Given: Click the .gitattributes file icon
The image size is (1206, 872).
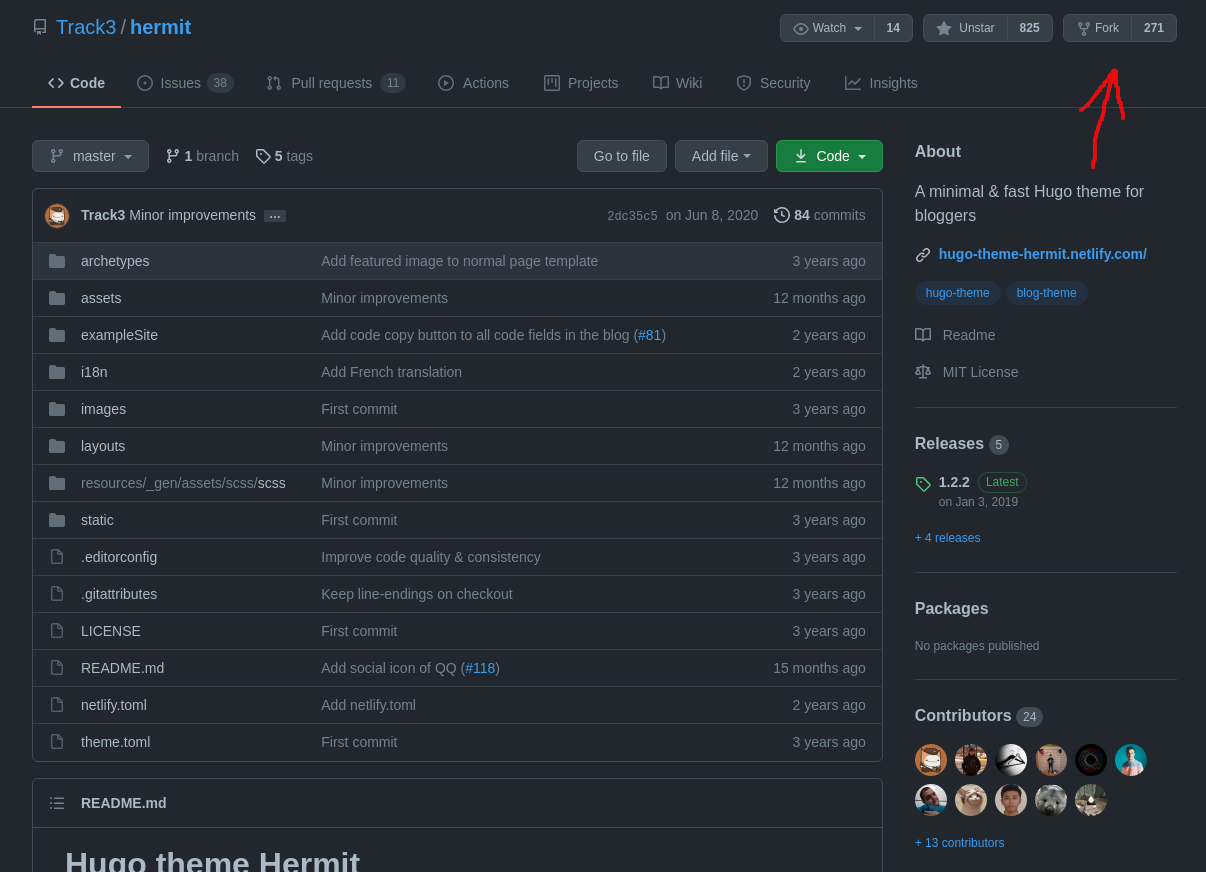Looking at the screenshot, I should (57, 594).
